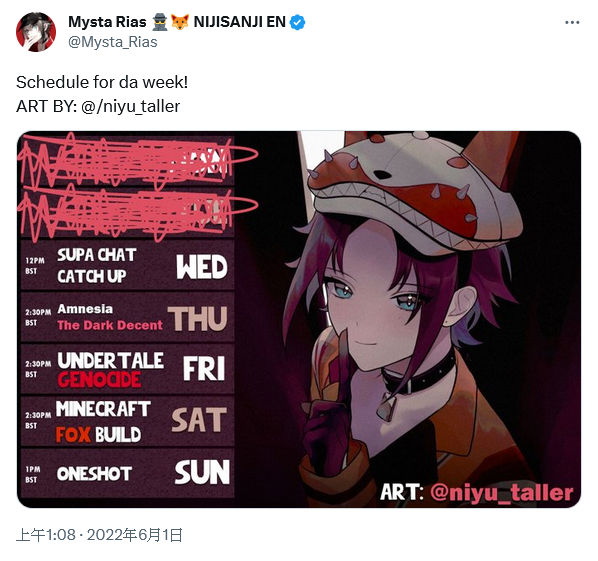The width and height of the screenshot is (598, 561).
Task: Click the 2022年6月1日 date text
Action: click(x=135, y=535)
